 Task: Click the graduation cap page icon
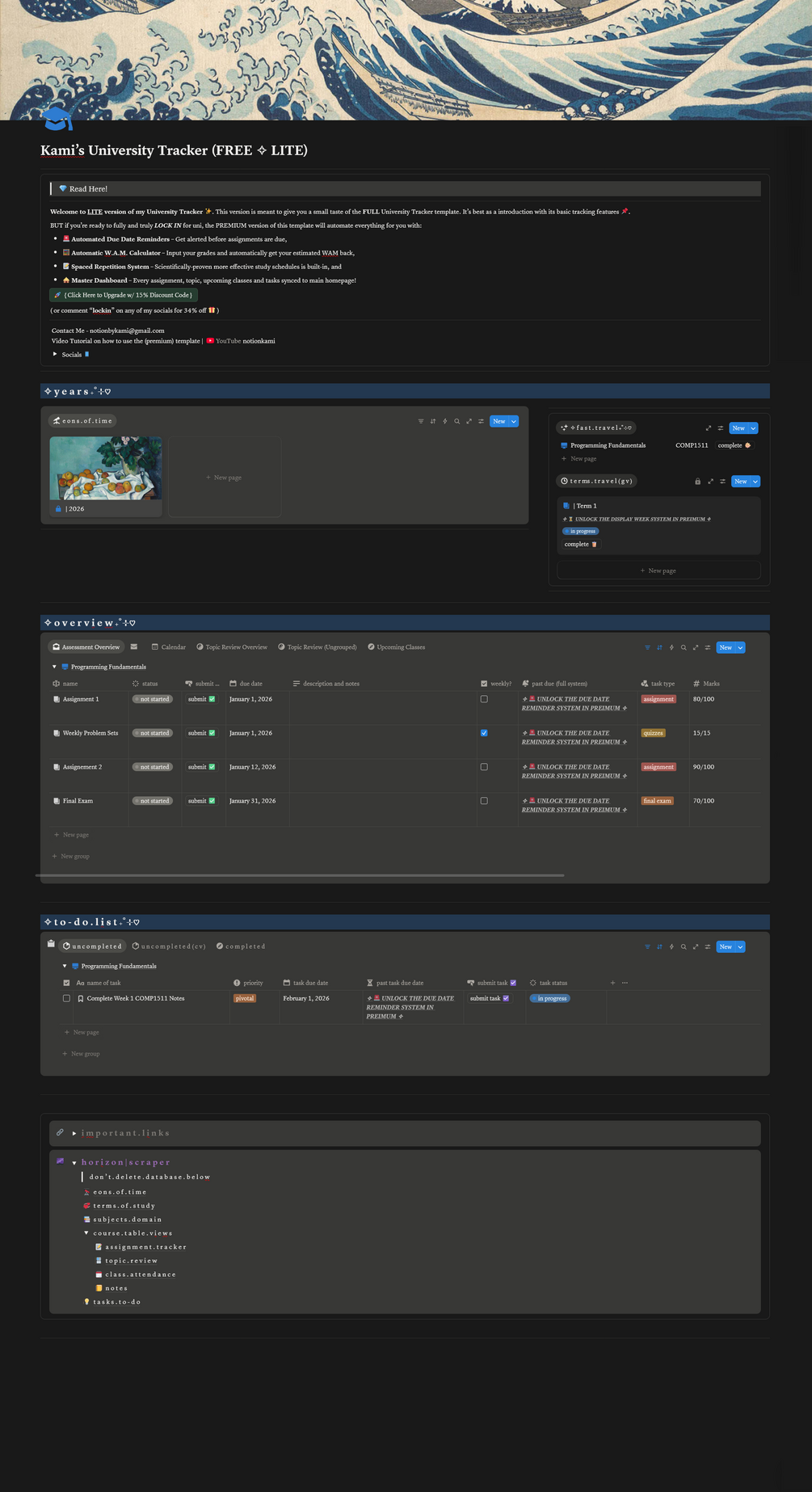(57, 120)
